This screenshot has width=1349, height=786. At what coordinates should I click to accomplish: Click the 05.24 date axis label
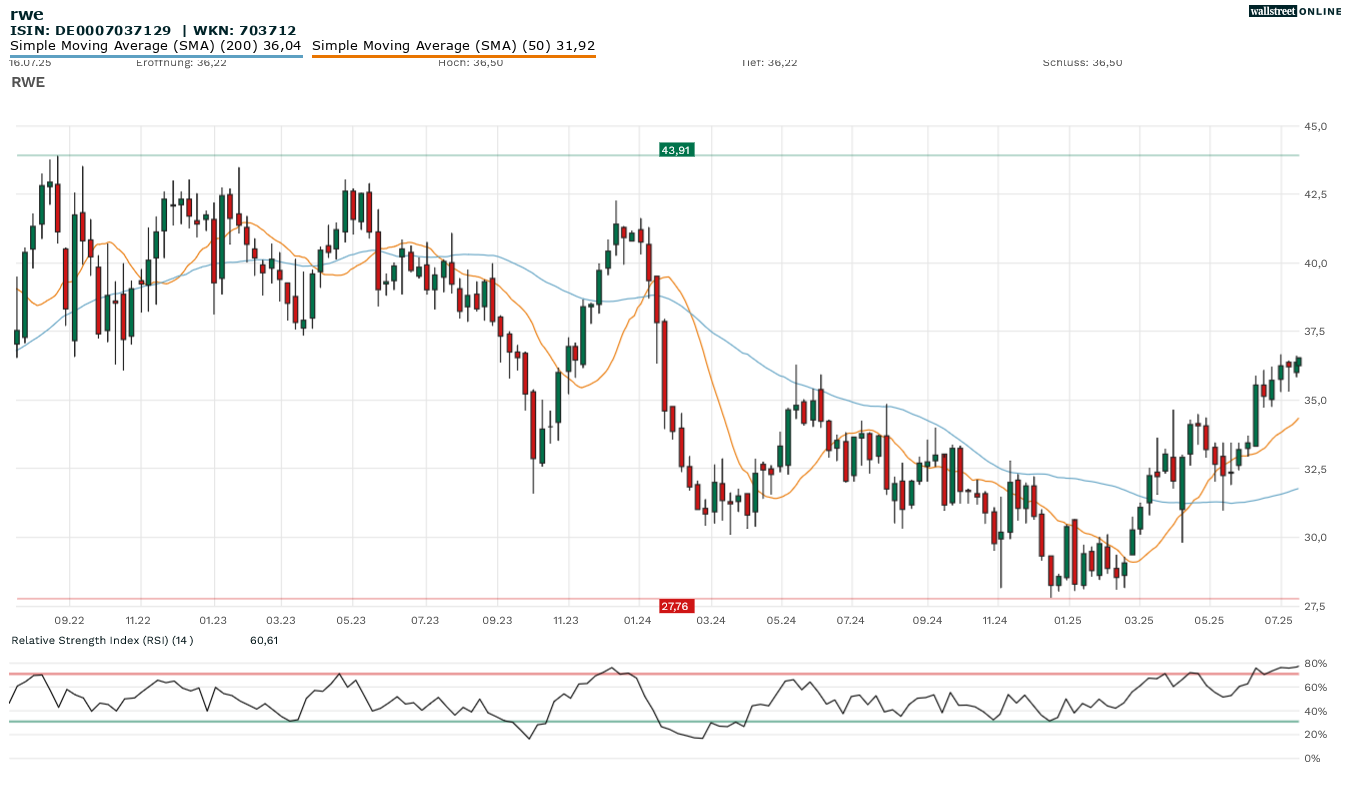tap(781, 621)
